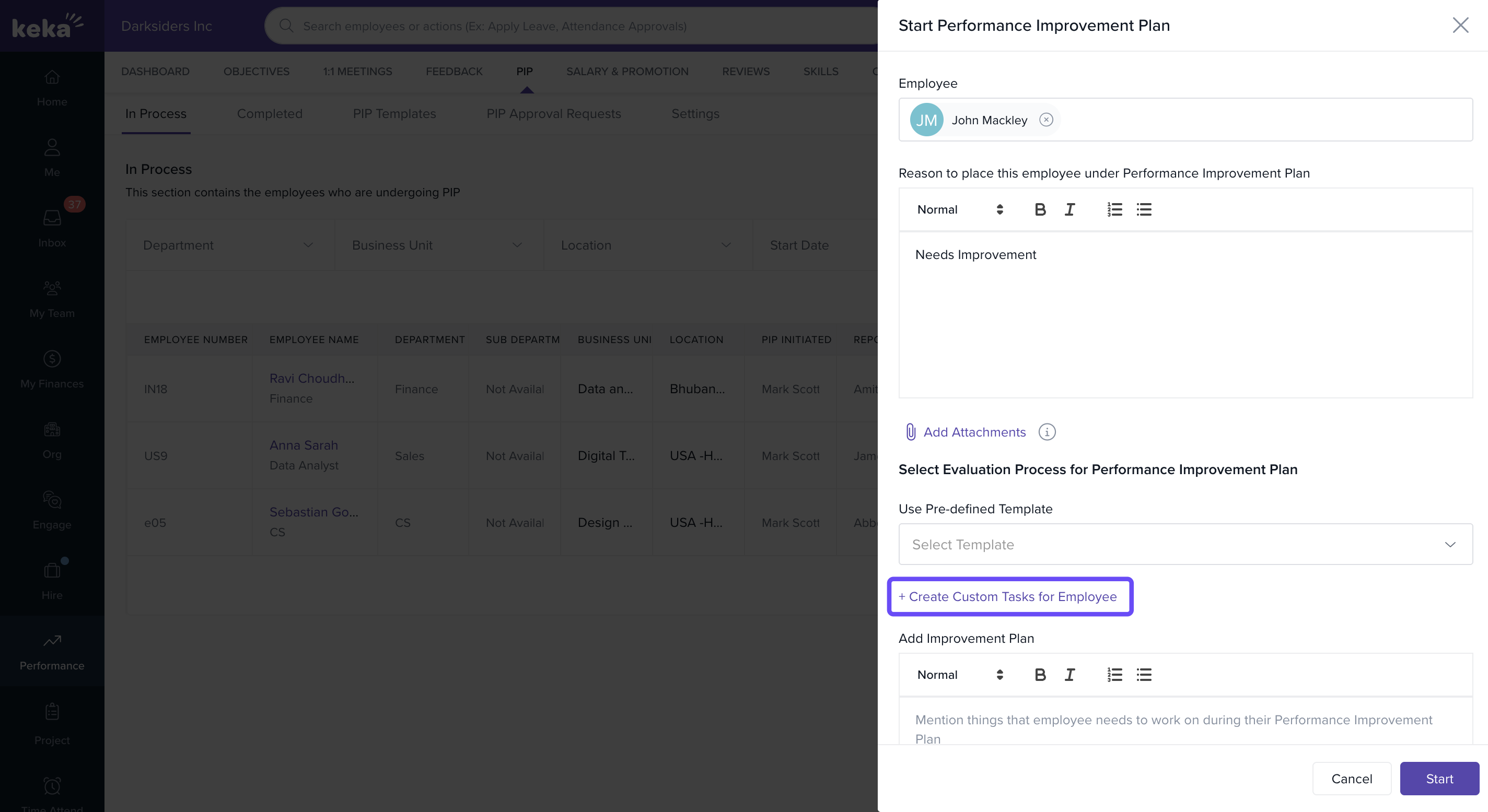Toggle bold in the Improvement Plan editor
1488x812 pixels.
coord(1040,675)
